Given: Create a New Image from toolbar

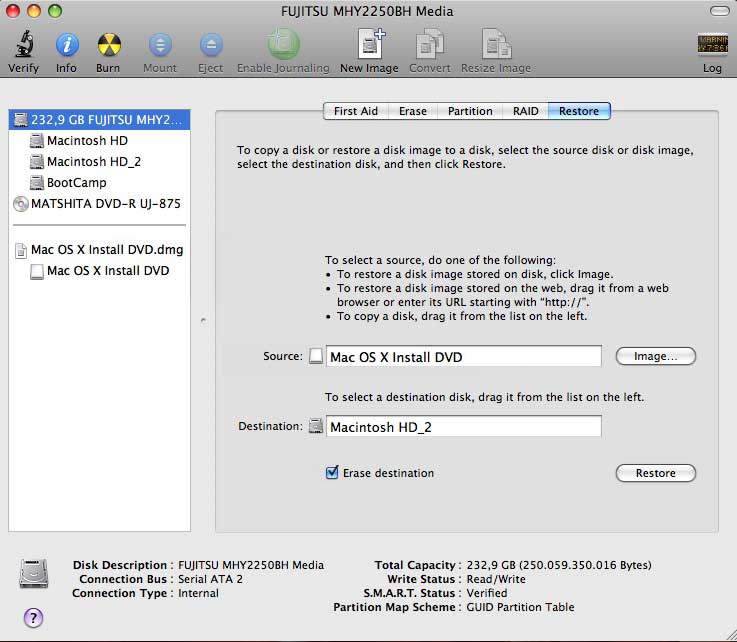Looking at the screenshot, I should (x=369, y=44).
